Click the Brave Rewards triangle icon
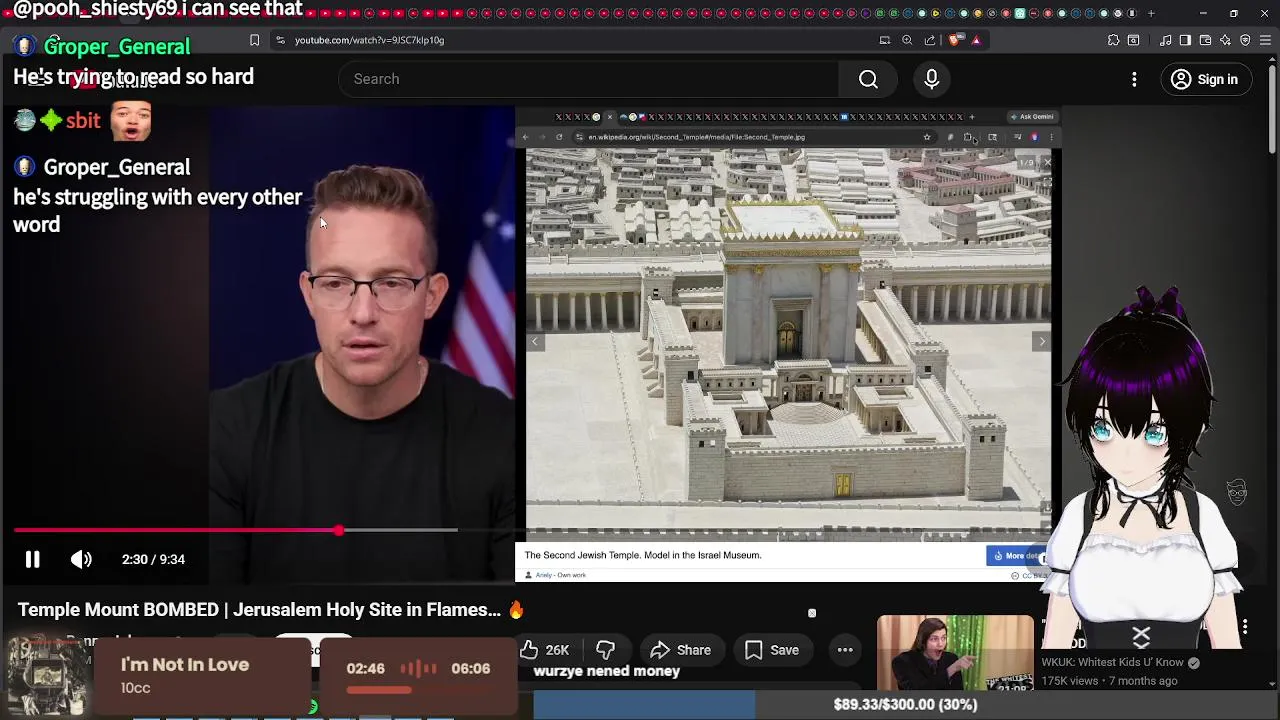This screenshot has height=720, width=1280. click(976, 40)
